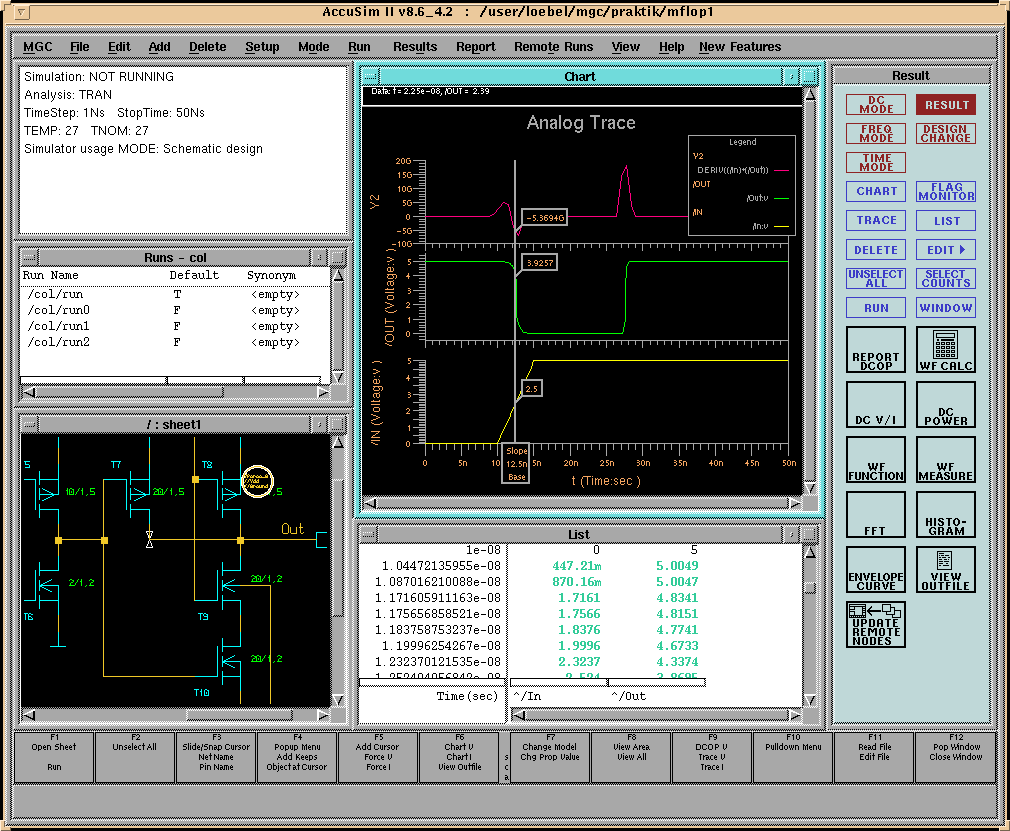The width and height of the screenshot is (1010, 831).
Task: Click the CHART palette button
Action: point(875,191)
